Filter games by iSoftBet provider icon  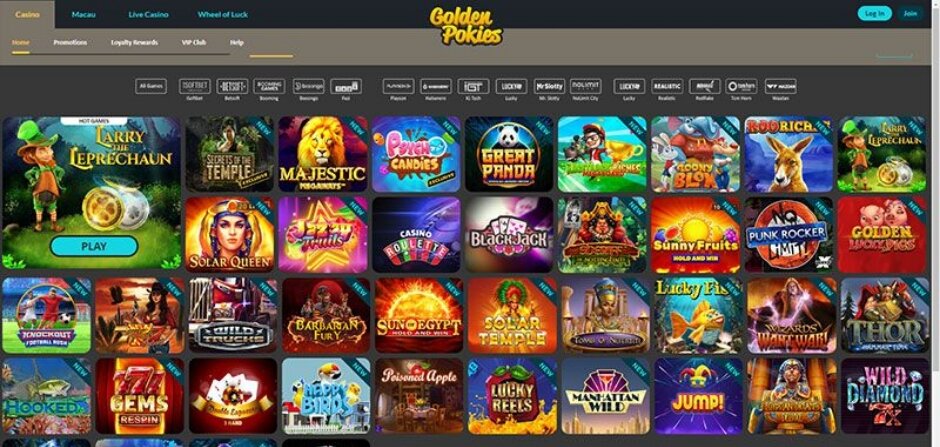coord(194,86)
